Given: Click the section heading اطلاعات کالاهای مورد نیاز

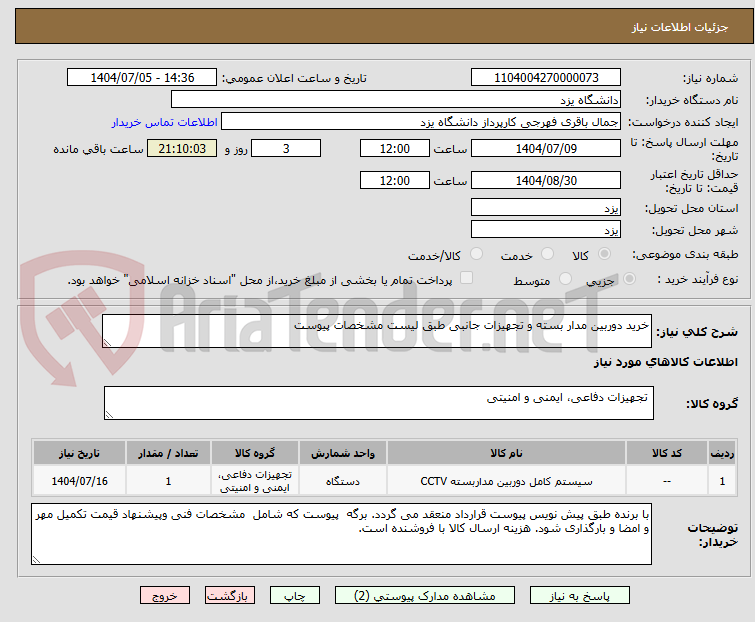Looking at the screenshot, I should click(x=665, y=362).
